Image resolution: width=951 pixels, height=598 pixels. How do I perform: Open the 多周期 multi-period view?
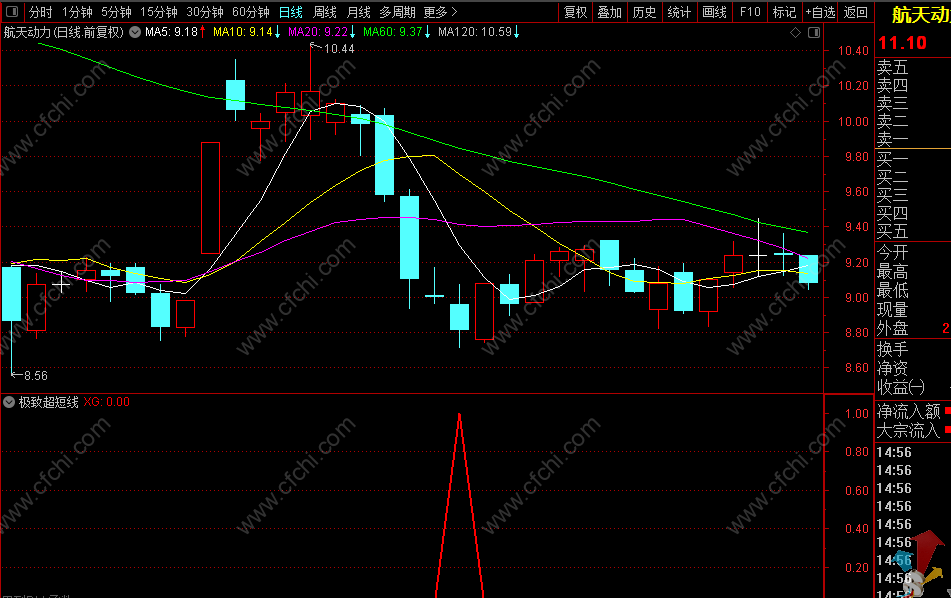pos(398,12)
